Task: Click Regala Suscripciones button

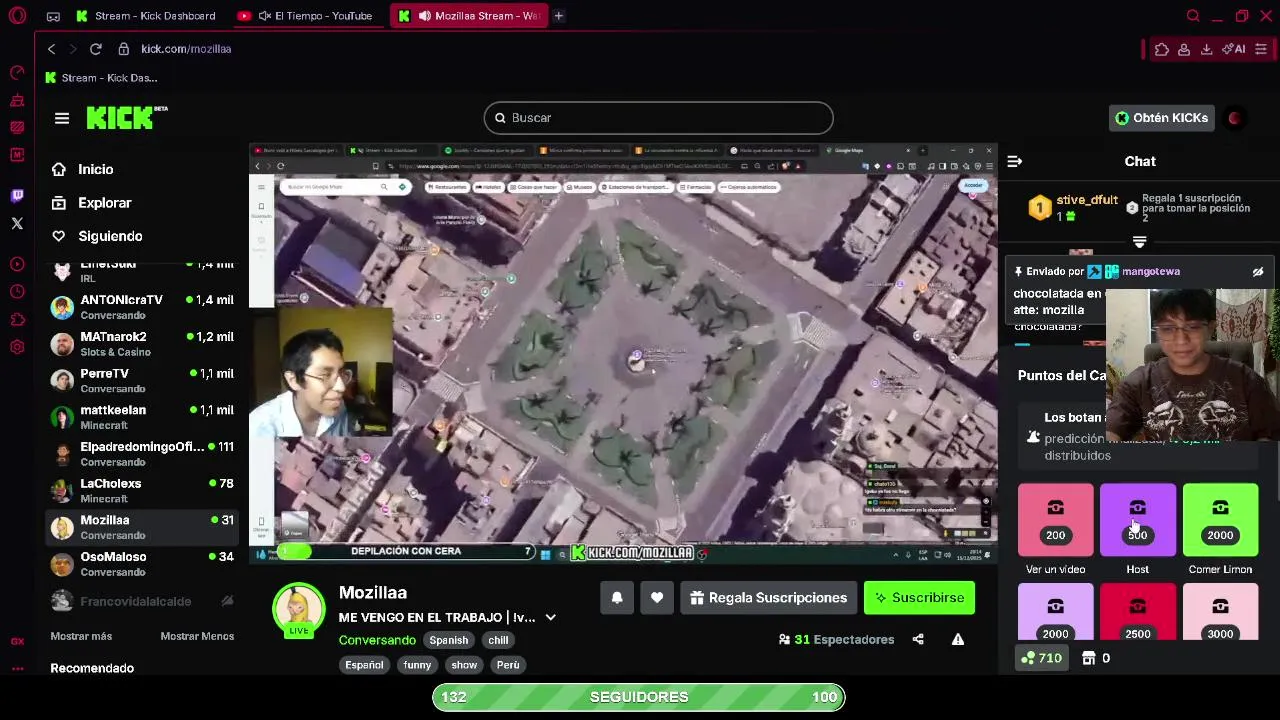Action: [767, 598]
